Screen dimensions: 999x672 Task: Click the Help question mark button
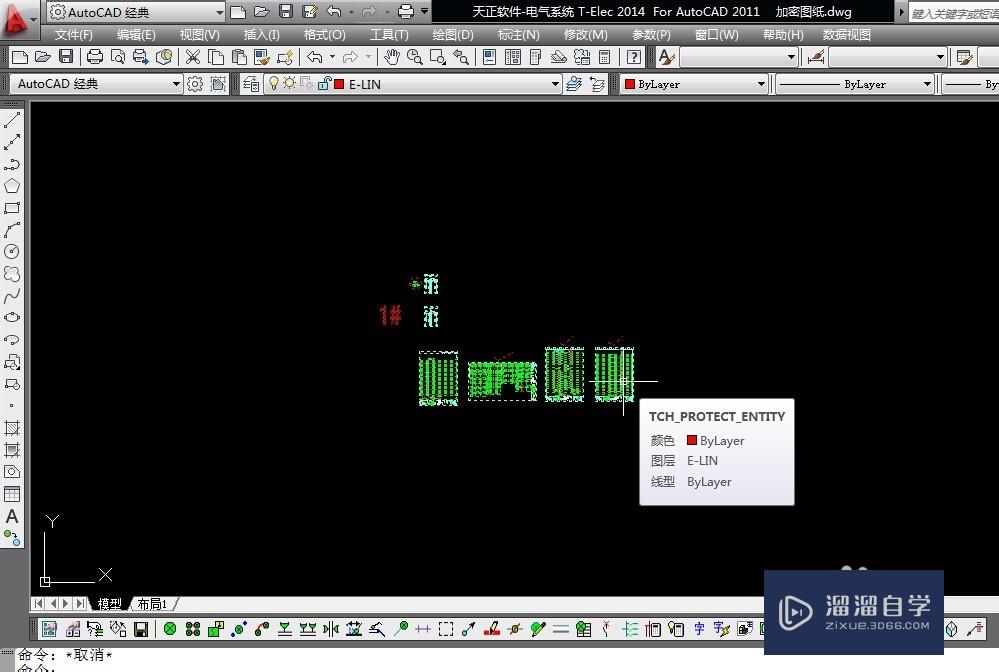coord(633,57)
